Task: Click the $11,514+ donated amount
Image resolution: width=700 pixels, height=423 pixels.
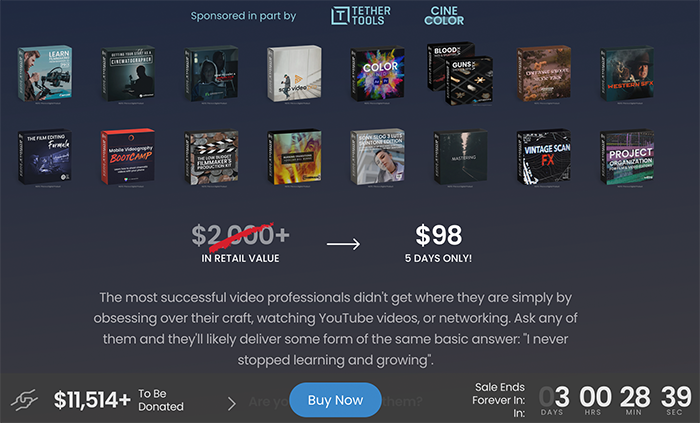Action: tap(92, 400)
